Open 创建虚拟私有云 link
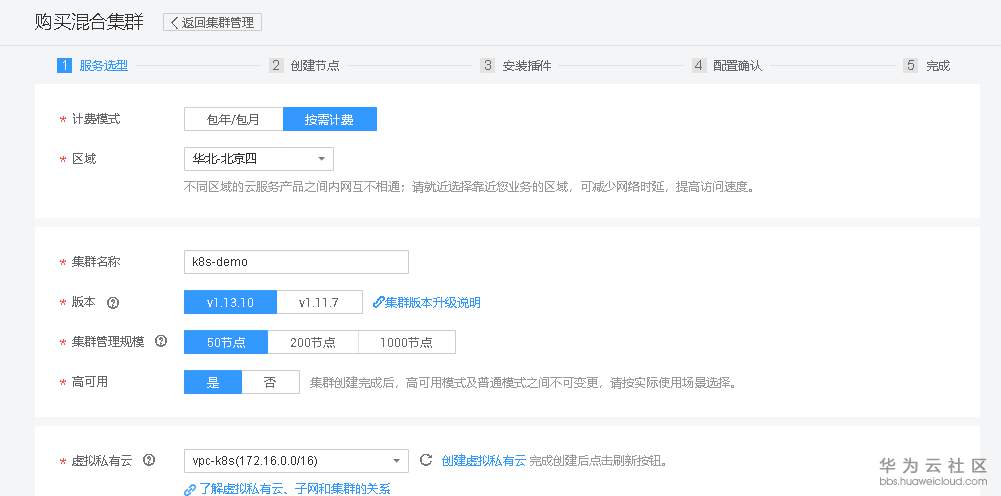1001x496 pixels. click(x=484, y=460)
